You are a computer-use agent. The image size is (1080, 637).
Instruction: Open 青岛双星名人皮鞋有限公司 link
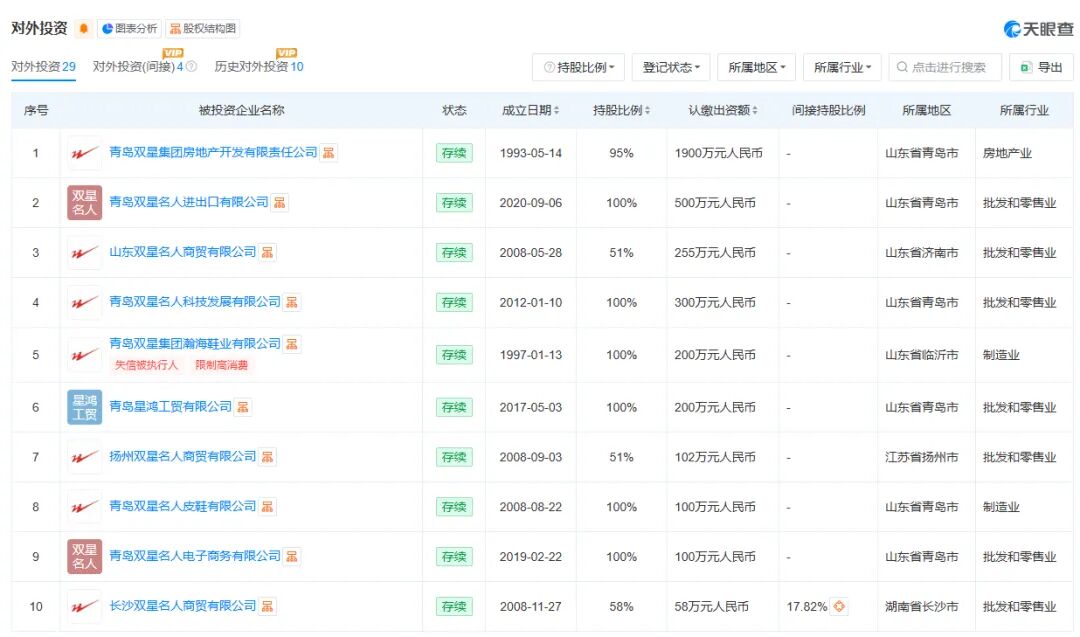[183, 506]
